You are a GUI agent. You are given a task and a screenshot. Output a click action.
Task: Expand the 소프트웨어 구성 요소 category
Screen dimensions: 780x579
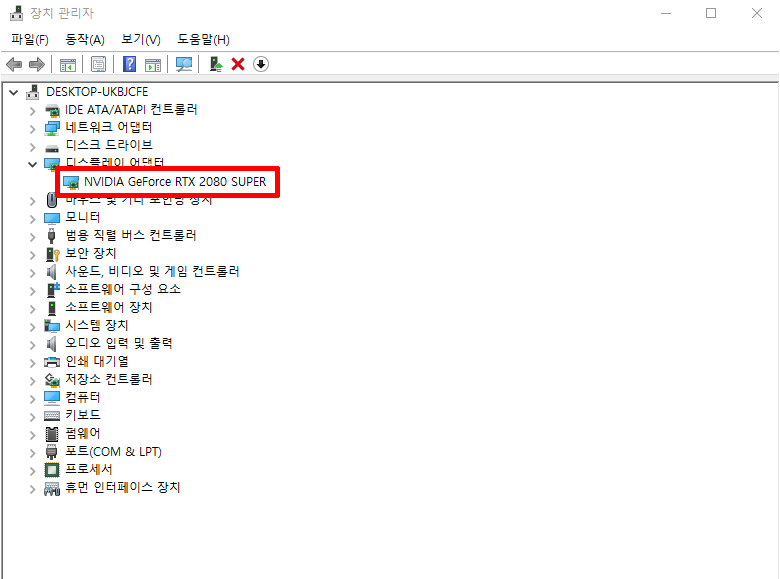[32, 290]
